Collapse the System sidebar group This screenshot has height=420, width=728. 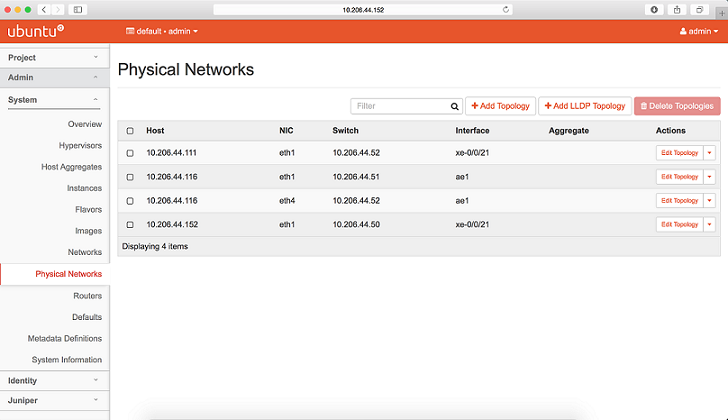point(54,100)
